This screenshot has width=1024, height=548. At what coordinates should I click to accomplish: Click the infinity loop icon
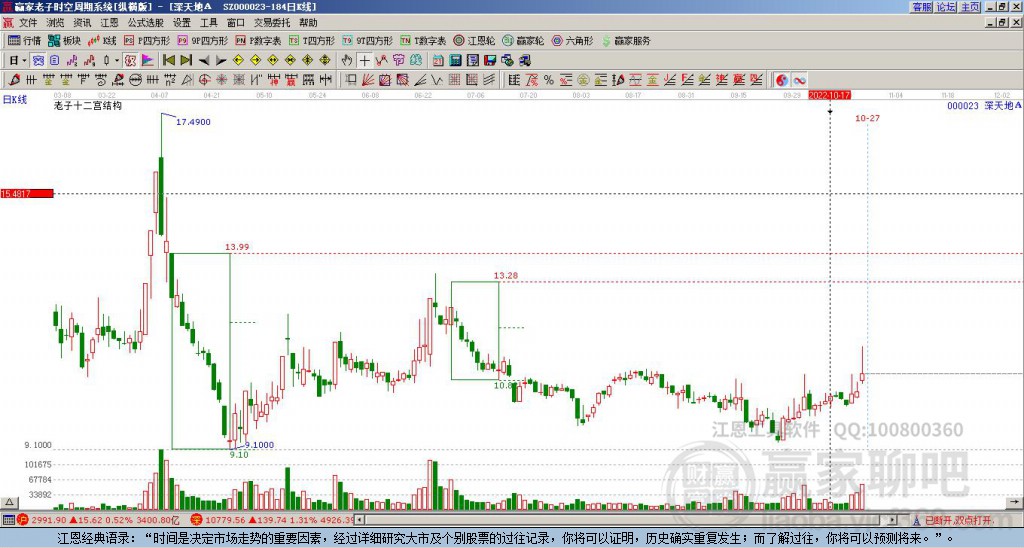pos(799,80)
